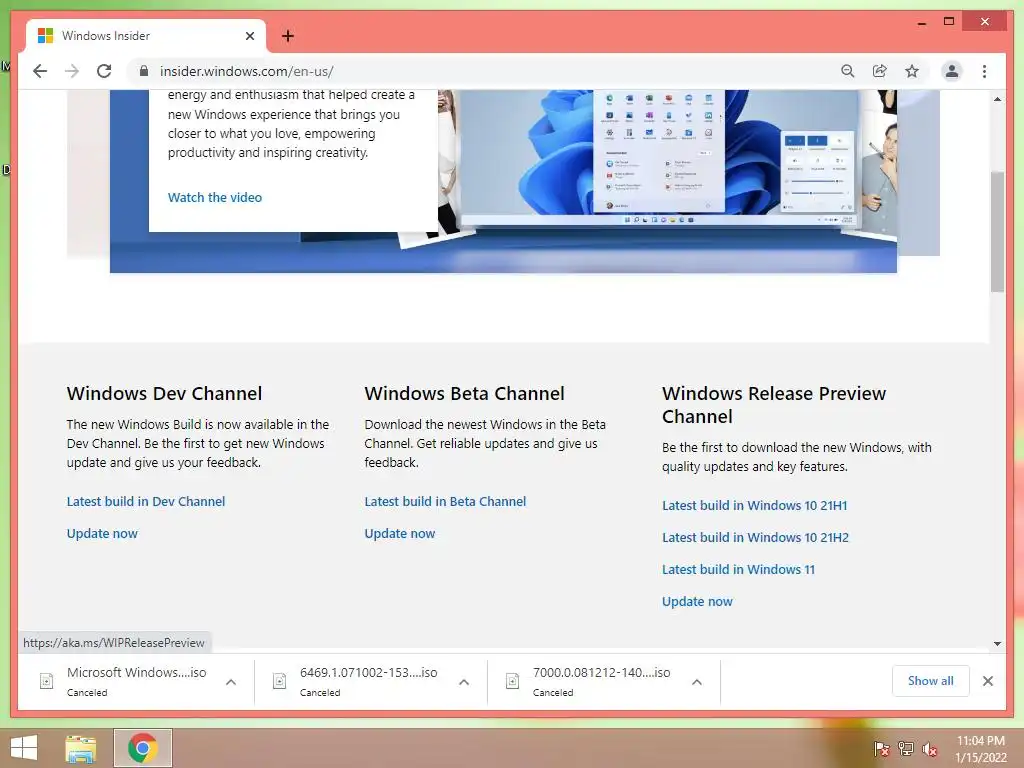1024x768 pixels.
Task: Follow the Watch the video link
Action: [215, 197]
